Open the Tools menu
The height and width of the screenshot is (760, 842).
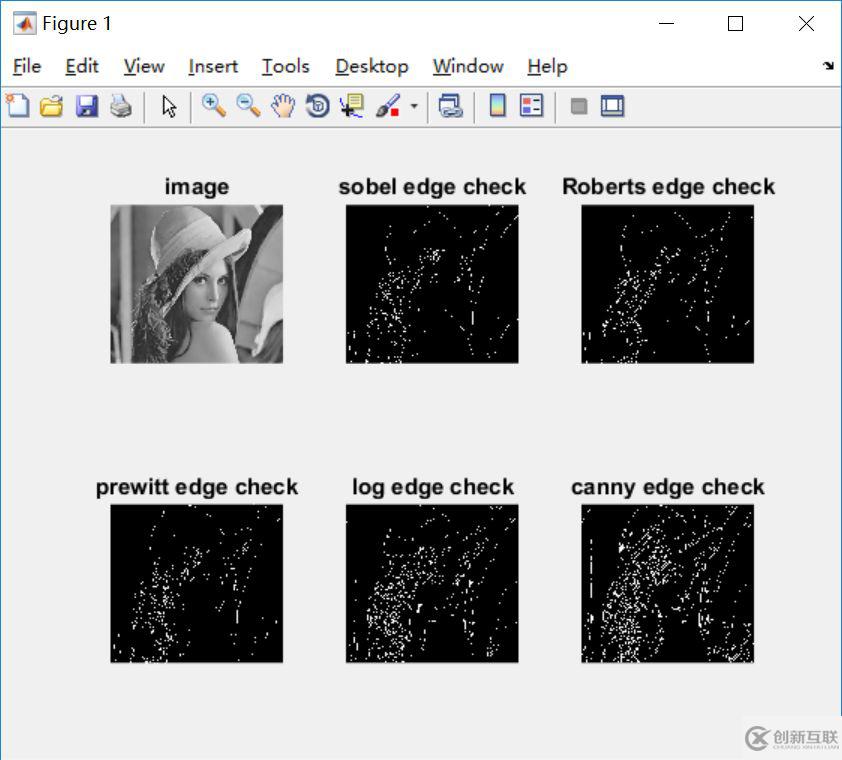286,66
